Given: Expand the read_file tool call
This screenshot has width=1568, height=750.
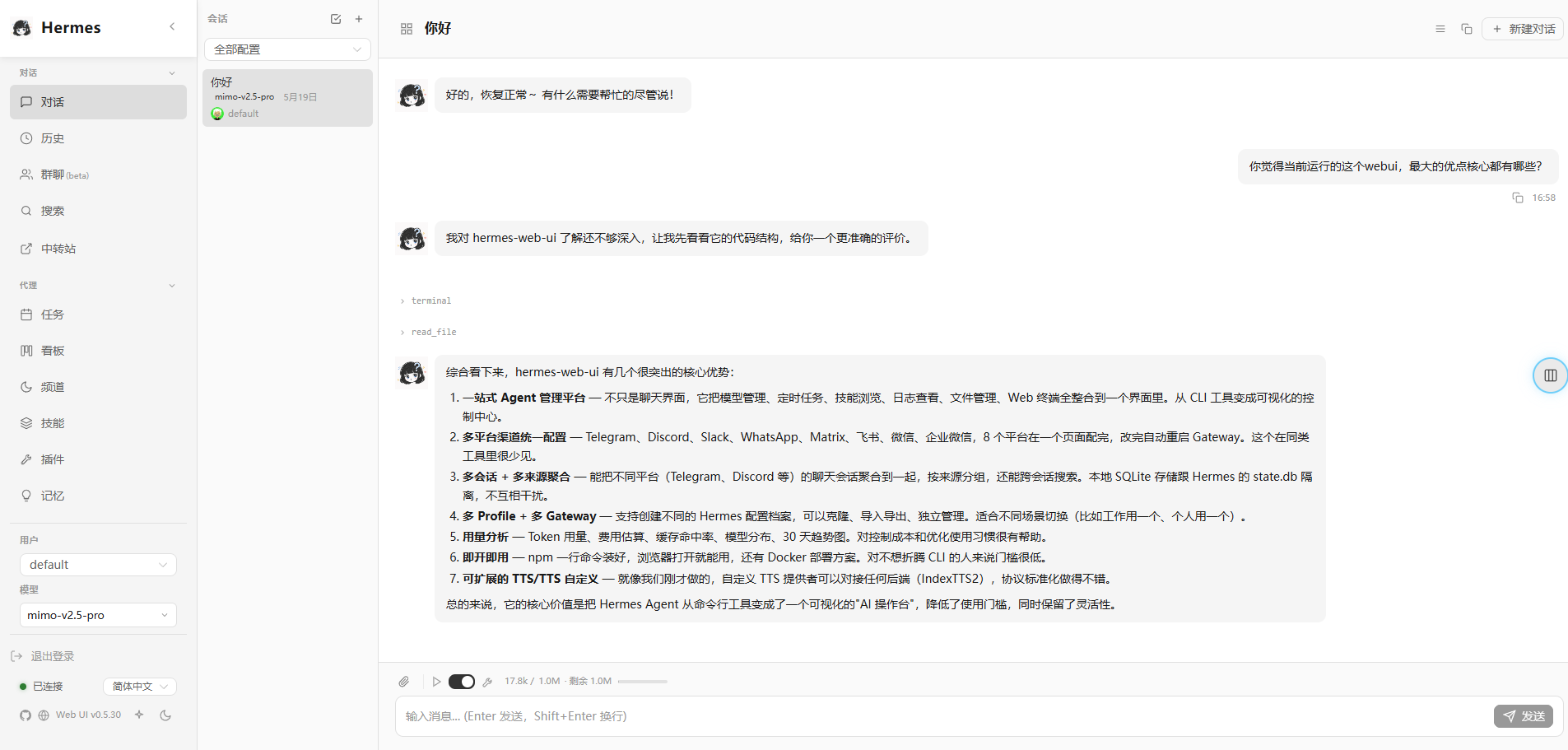Looking at the screenshot, I should (x=428, y=332).
